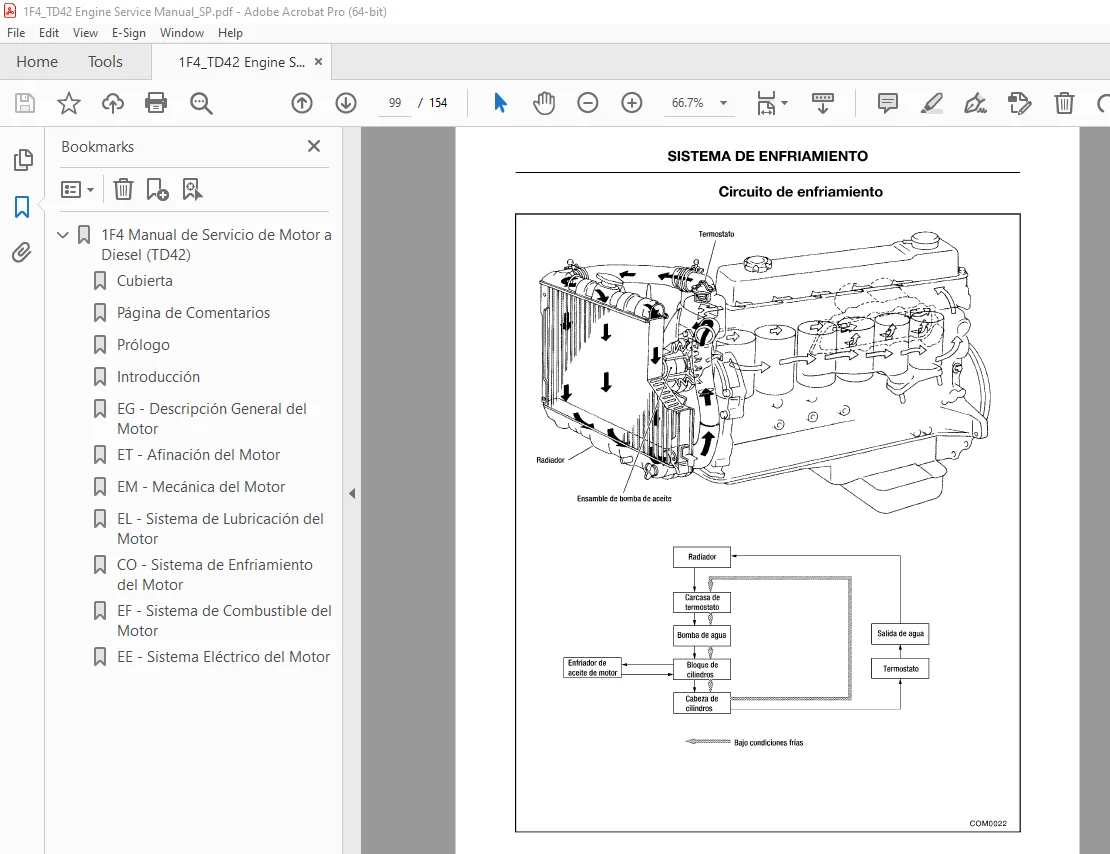Open CO - Sistema de Enfriamiento bookmark
The image size is (1110, 854).
click(214, 574)
